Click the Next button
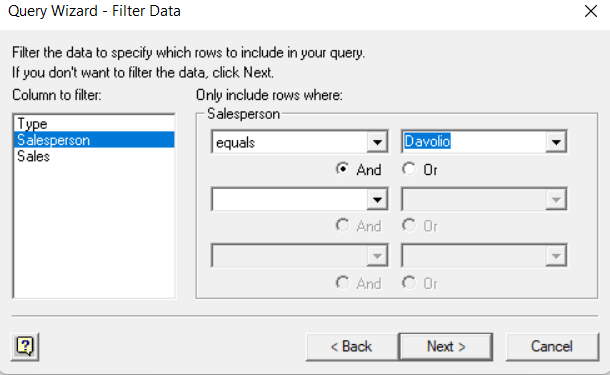Viewport: 610px width, 375px height. (446, 347)
